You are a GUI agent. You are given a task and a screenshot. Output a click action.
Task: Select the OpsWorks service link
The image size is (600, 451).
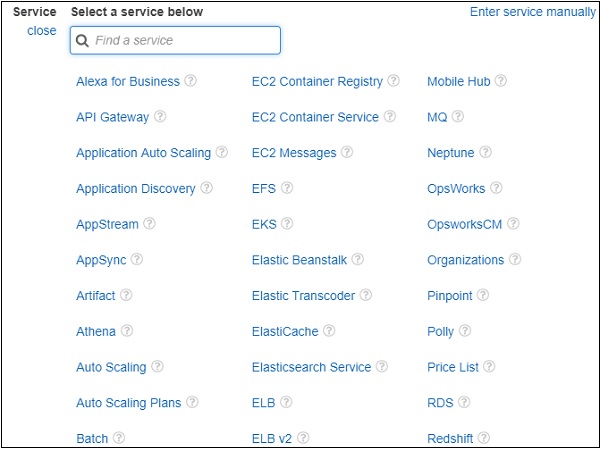[456, 189]
